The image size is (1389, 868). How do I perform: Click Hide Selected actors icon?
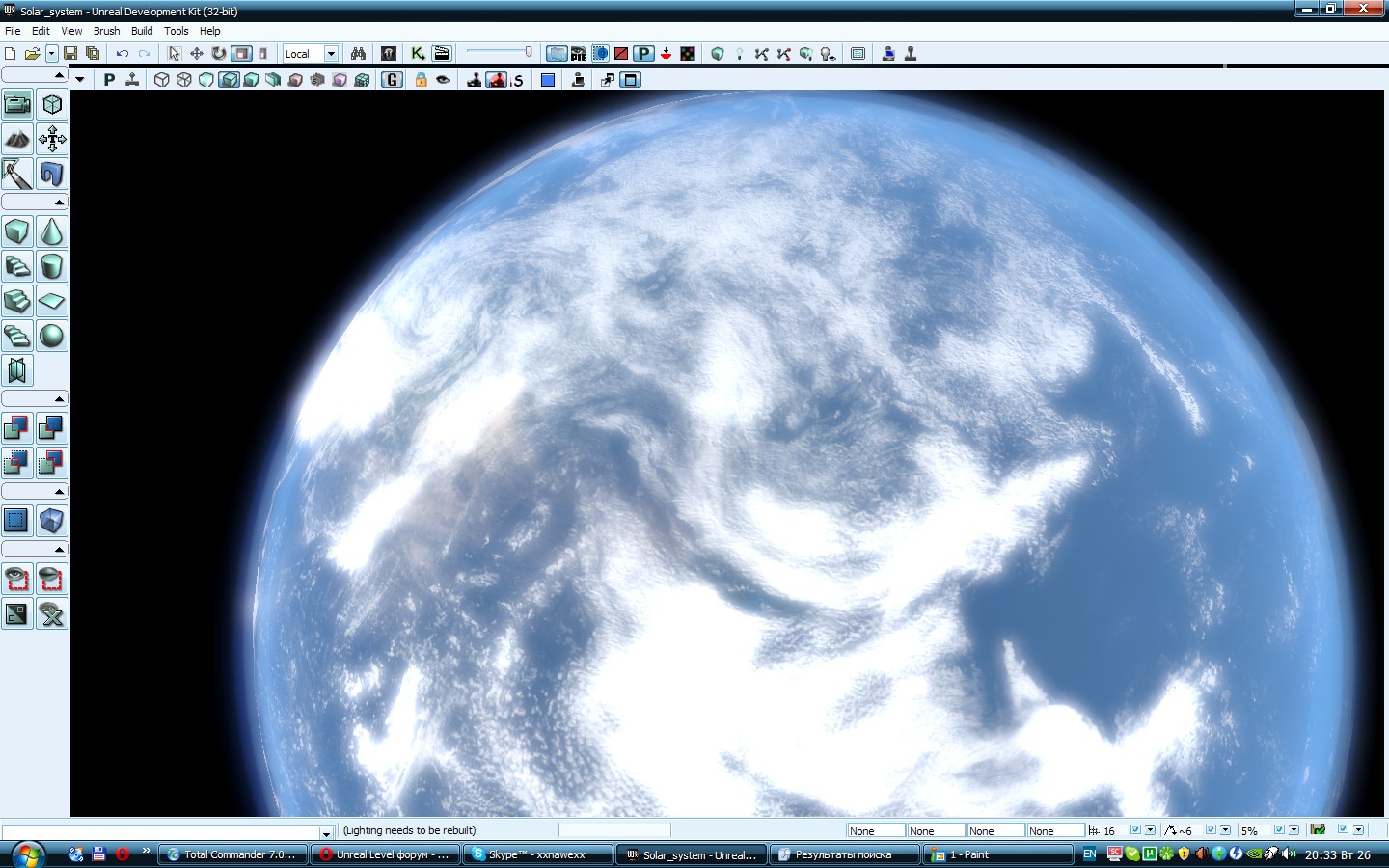click(x=52, y=579)
